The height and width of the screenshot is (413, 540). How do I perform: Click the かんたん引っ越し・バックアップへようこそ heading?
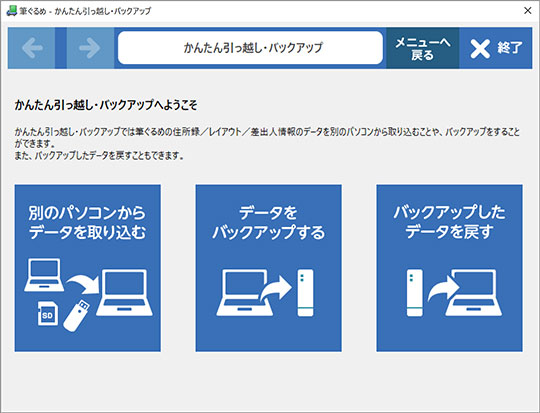(106, 105)
